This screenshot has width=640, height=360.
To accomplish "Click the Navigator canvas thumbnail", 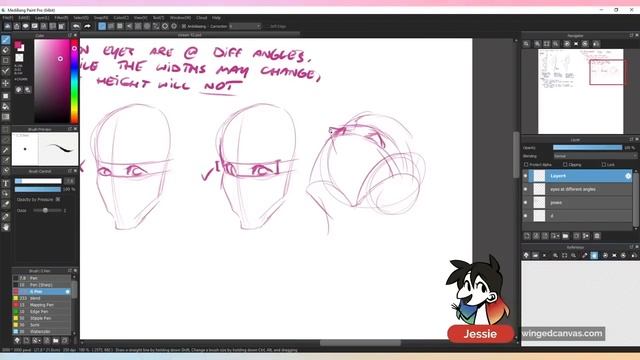I will [x=580, y=91].
